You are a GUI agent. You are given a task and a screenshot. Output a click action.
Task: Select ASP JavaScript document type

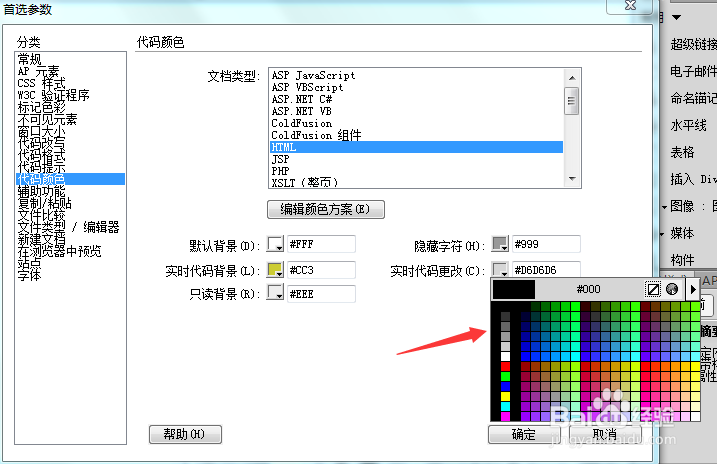pyautogui.click(x=416, y=75)
